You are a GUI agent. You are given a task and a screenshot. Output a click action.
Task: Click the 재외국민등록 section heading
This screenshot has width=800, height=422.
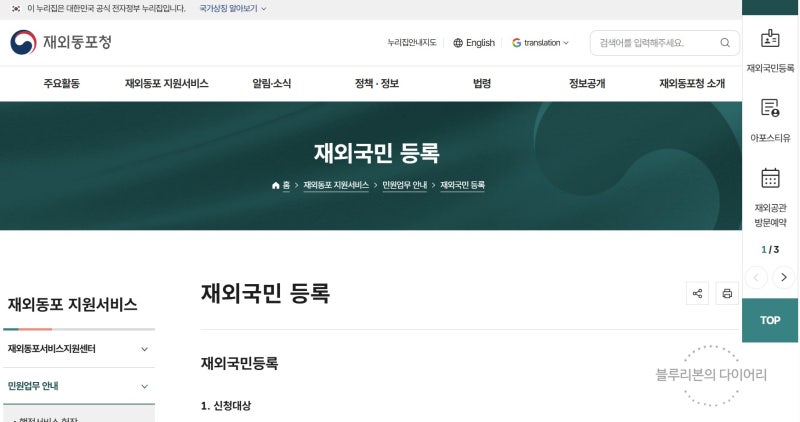point(239,363)
